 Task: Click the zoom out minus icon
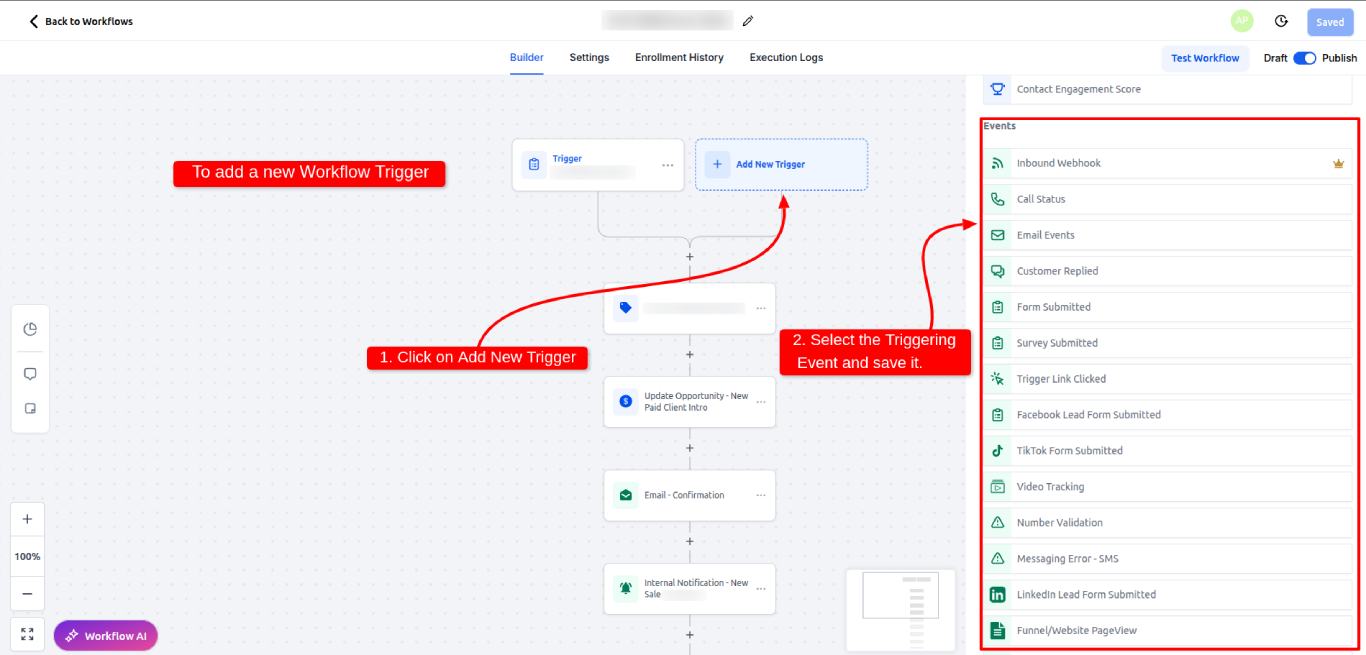tap(28, 593)
